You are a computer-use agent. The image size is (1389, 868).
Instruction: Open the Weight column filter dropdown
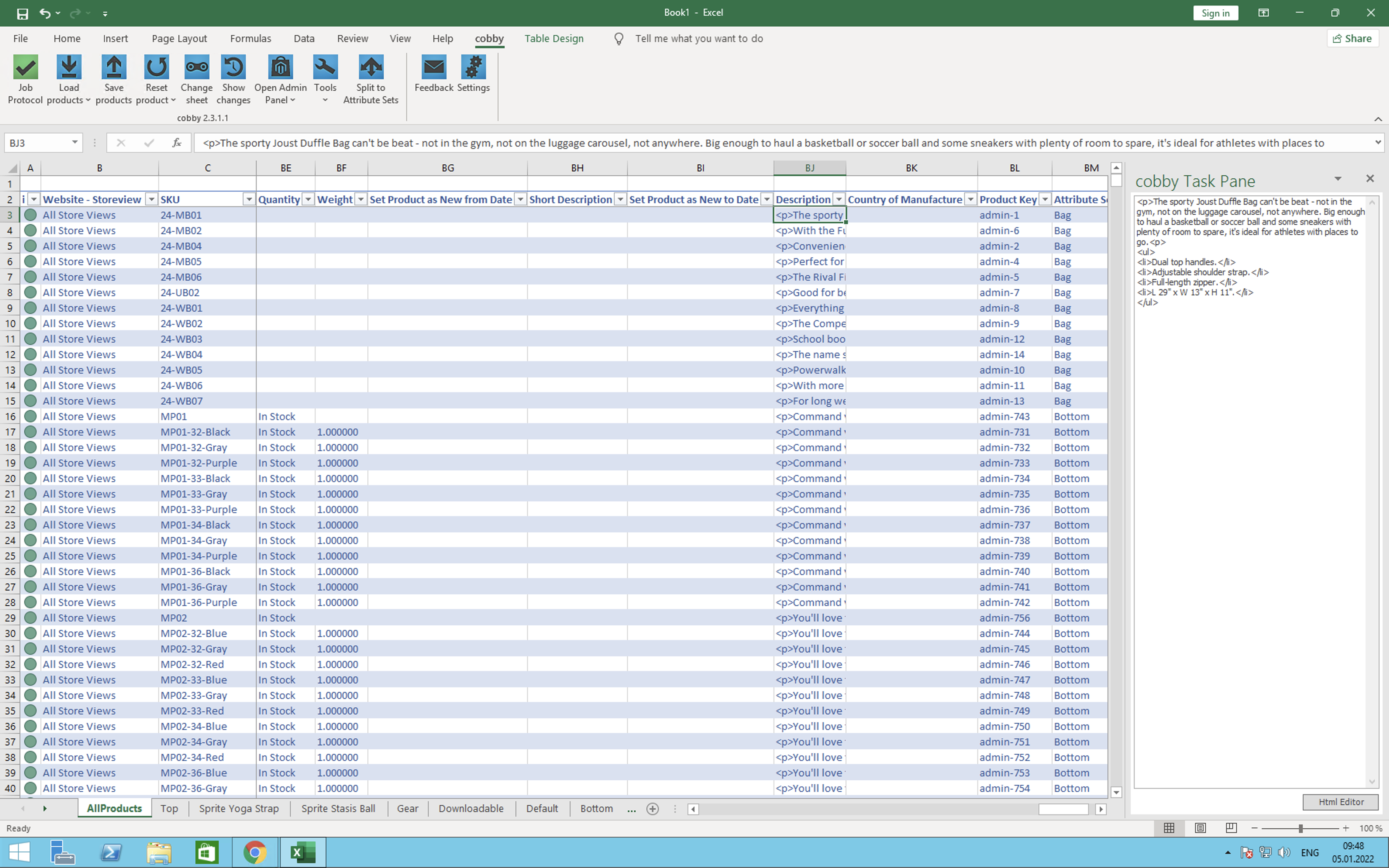point(361,199)
